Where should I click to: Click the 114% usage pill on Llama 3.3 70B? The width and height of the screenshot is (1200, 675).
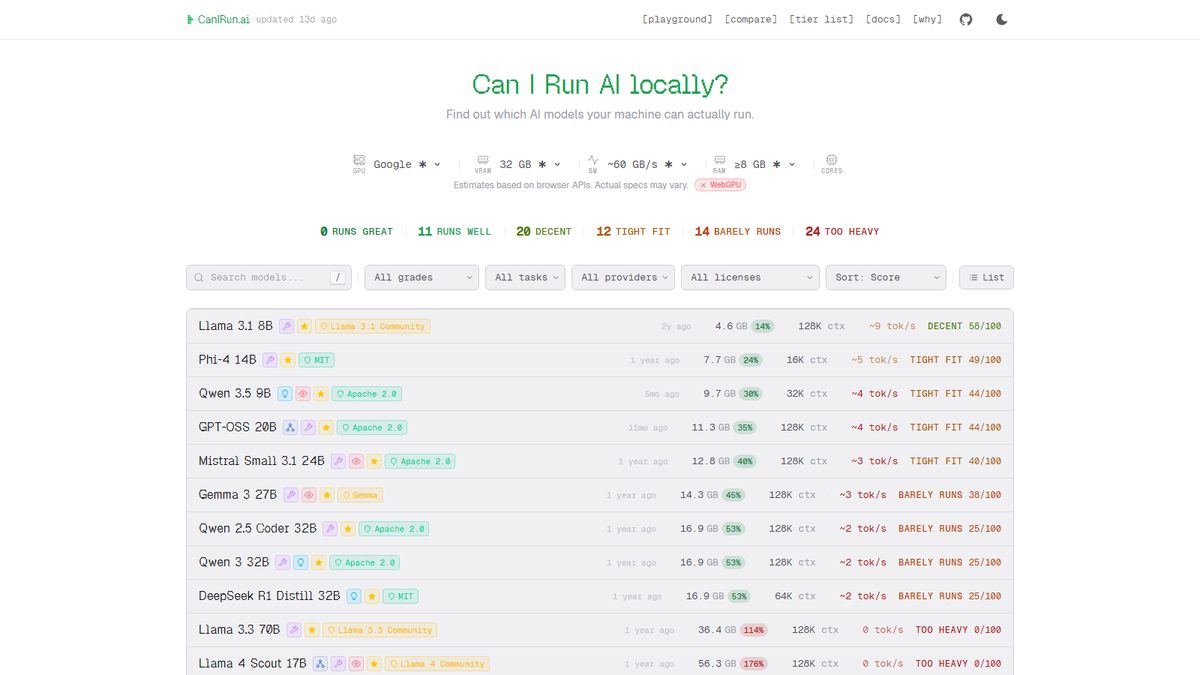click(x=754, y=630)
